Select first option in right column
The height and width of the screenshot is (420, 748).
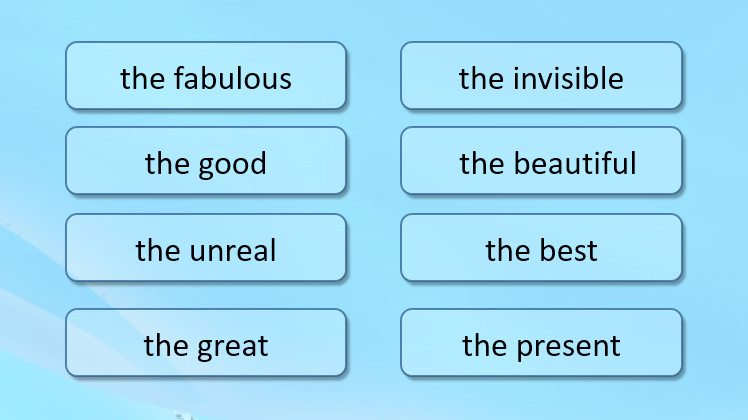click(541, 76)
